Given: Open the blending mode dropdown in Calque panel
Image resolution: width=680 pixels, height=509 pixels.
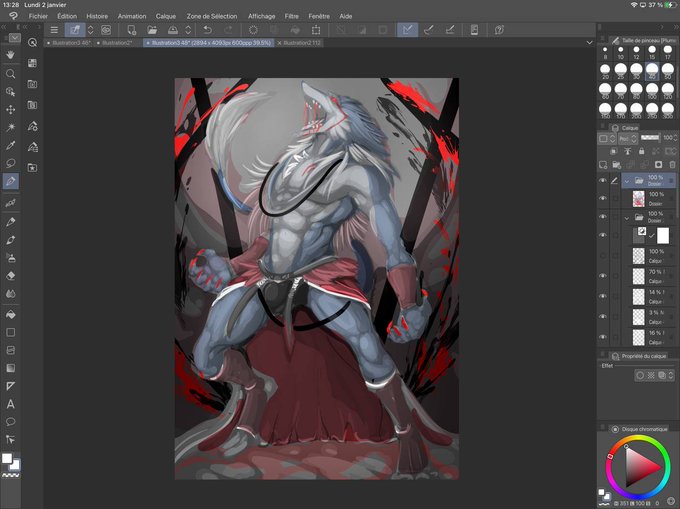Looking at the screenshot, I should 628,139.
